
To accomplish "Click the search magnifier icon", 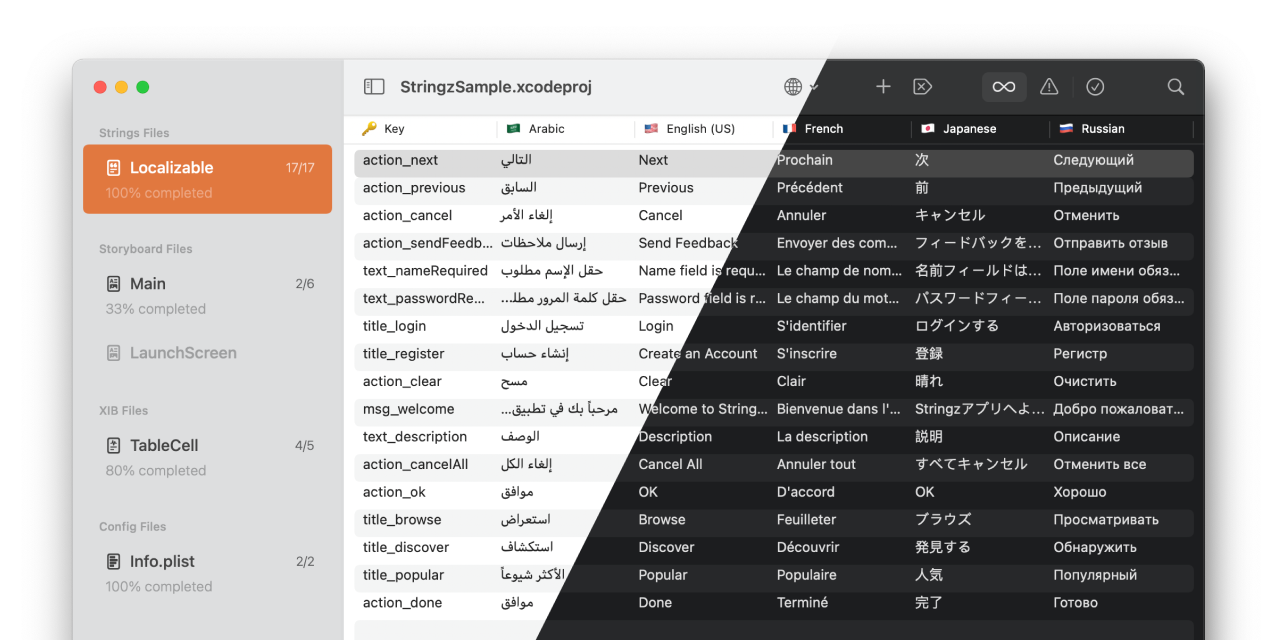I will (x=1176, y=87).
